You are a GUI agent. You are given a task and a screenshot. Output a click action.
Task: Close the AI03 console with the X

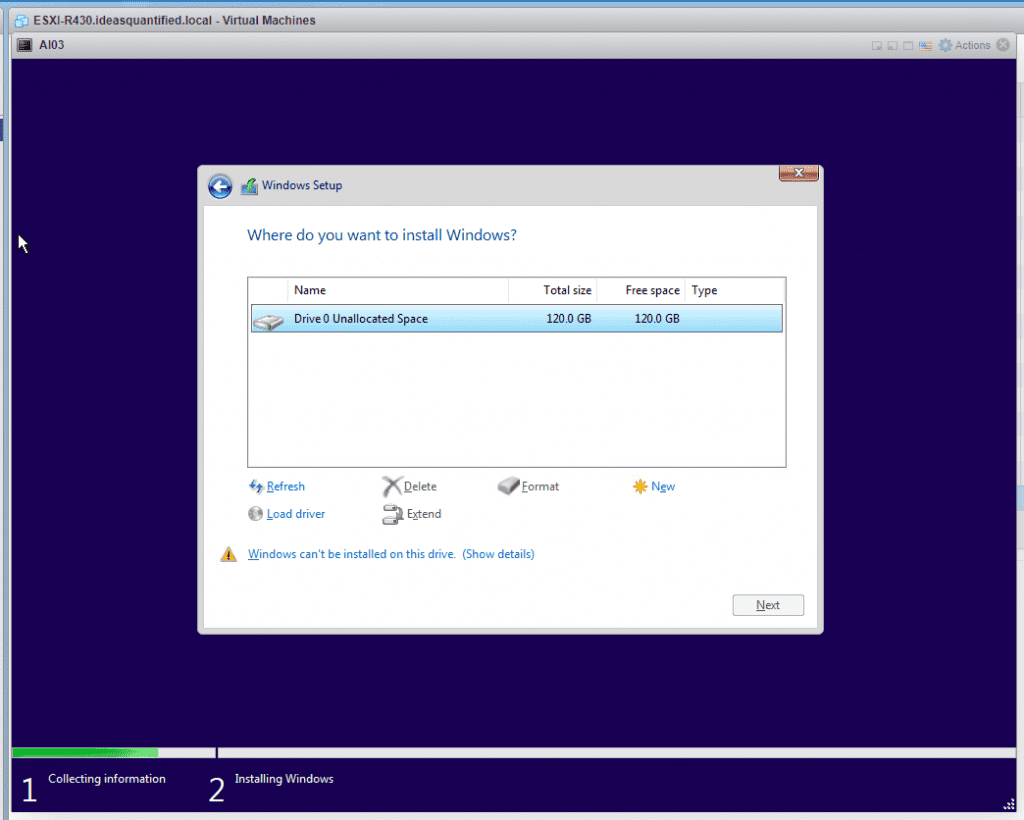1003,45
